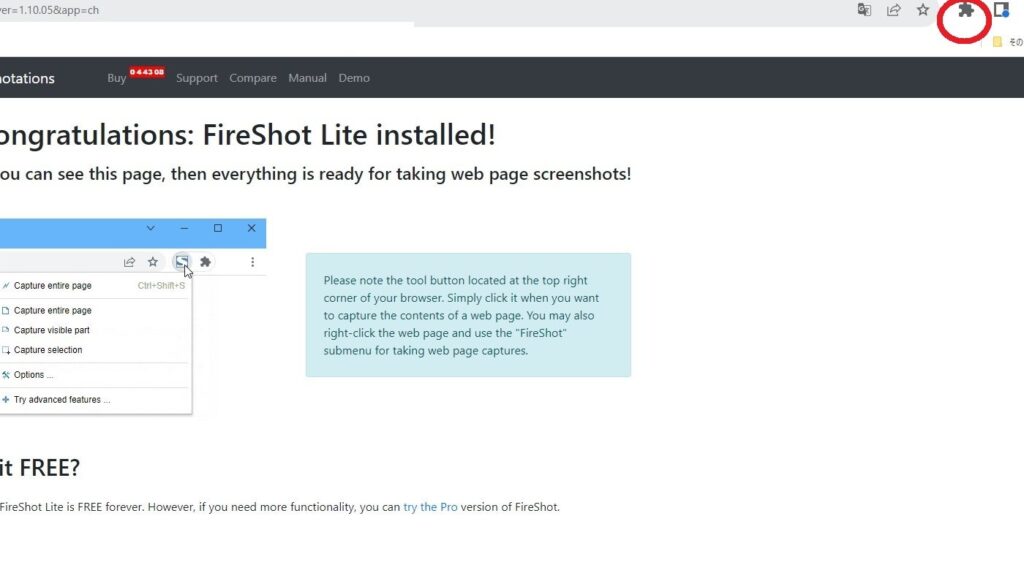Click the blue note about the tool button

[x=468, y=315]
